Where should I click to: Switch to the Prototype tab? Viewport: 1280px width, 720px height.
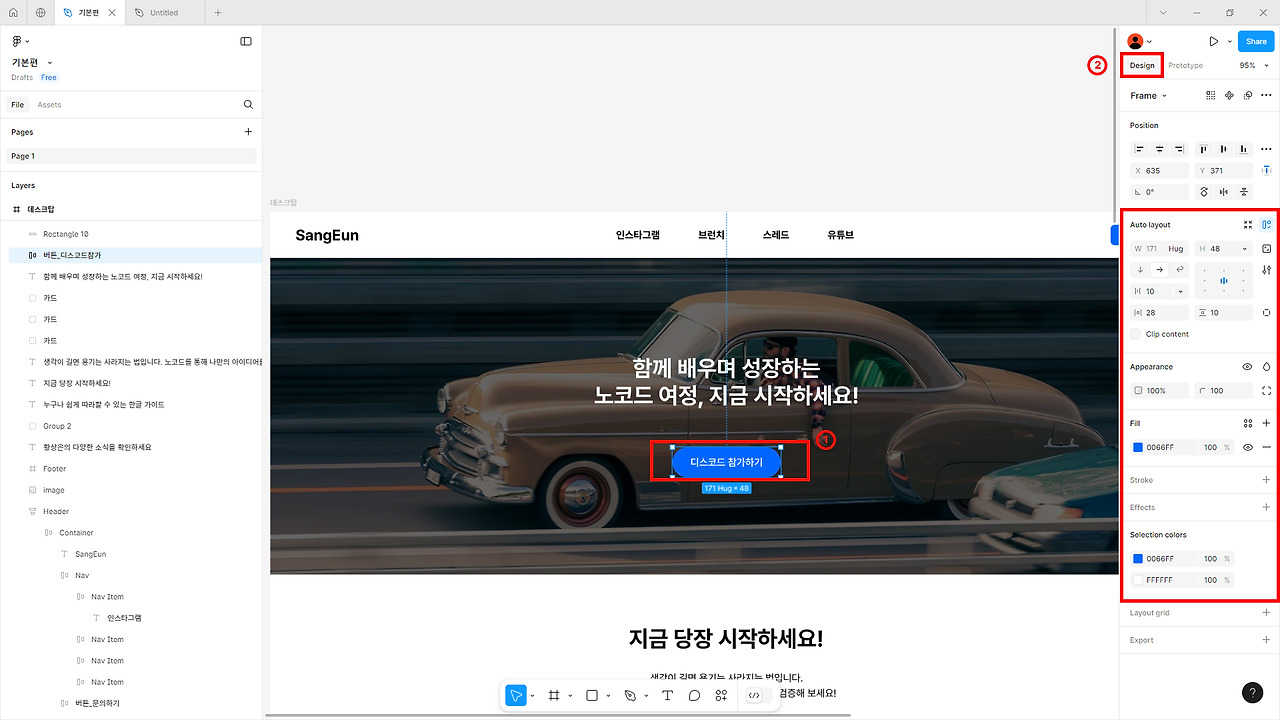pos(1185,65)
